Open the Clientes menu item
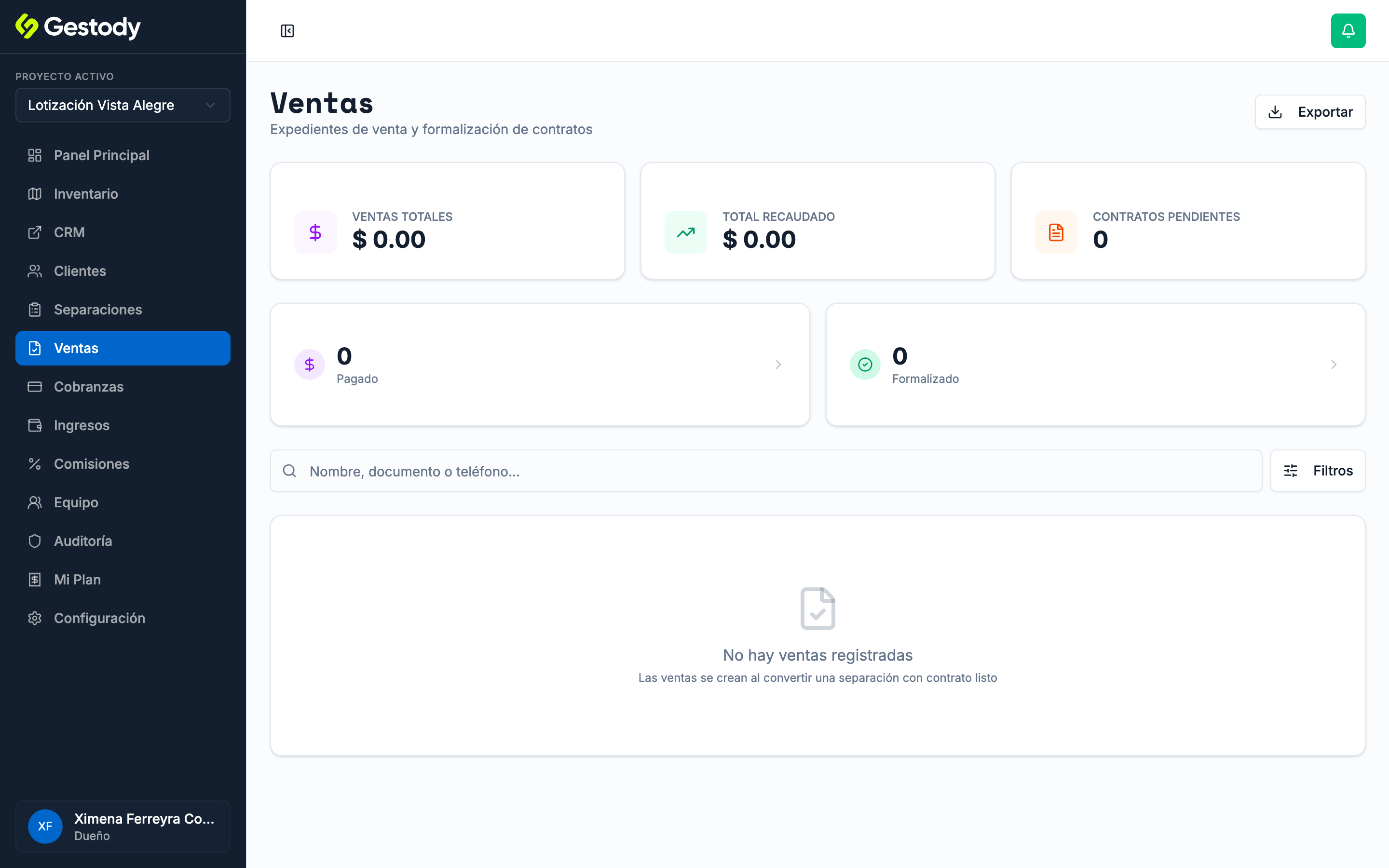This screenshot has width=1389, height=868. (x=123, y=271)
